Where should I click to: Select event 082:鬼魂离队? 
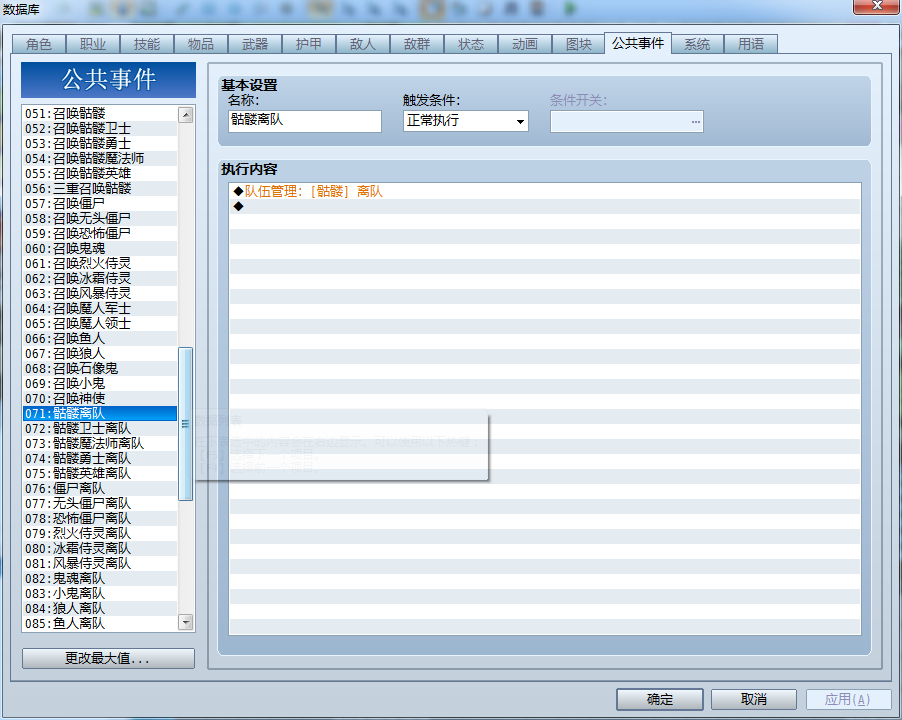point(100,578)
